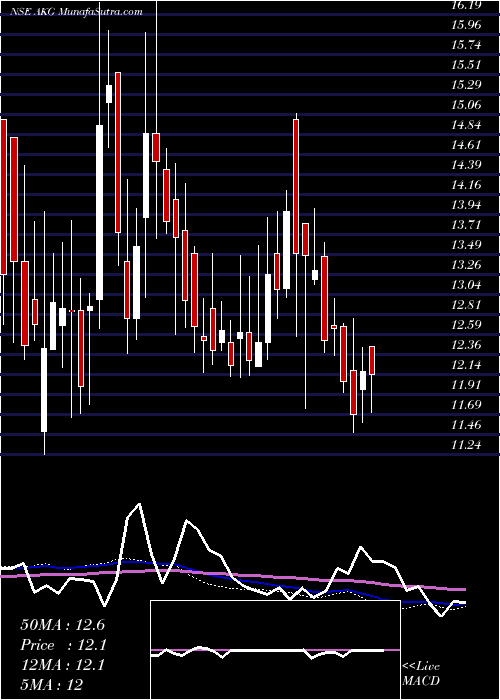The height and width of the screenshot is (700, 500).
Task: Click the 12.81 price axis label
Action: click(466, 305)
